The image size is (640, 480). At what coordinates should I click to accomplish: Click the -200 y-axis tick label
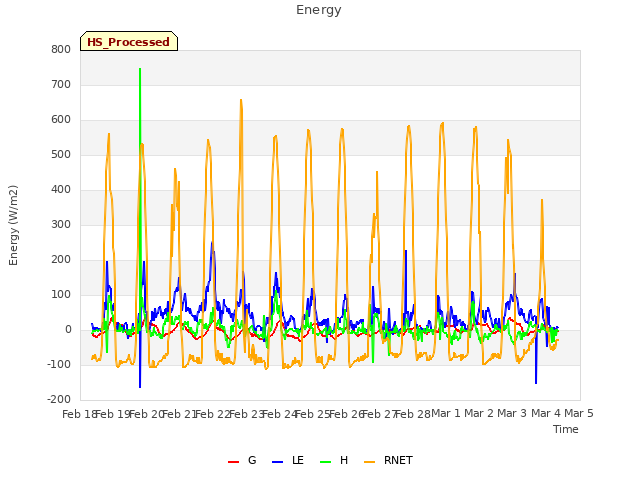[59, 400]
